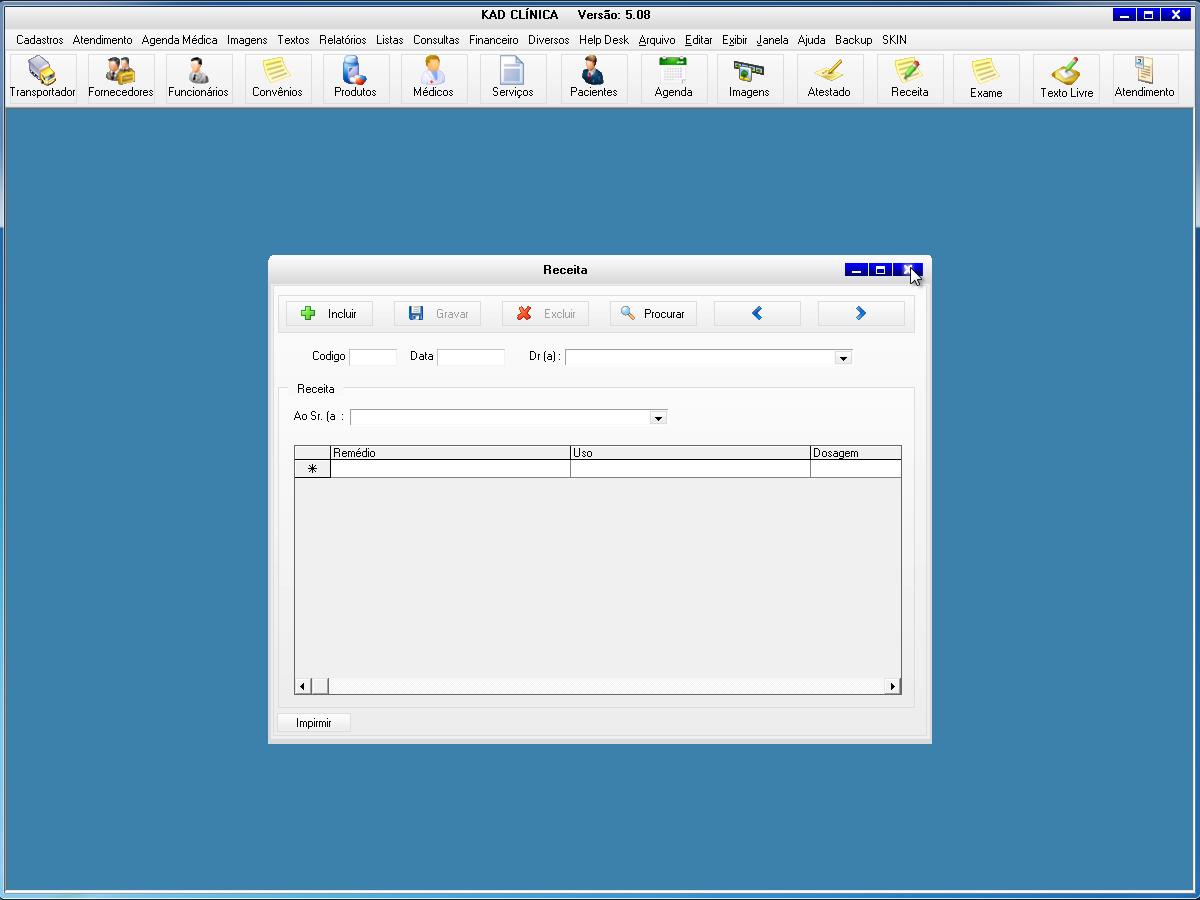
Task: Click the Imprimir button
Action: (x=314, y=722)
